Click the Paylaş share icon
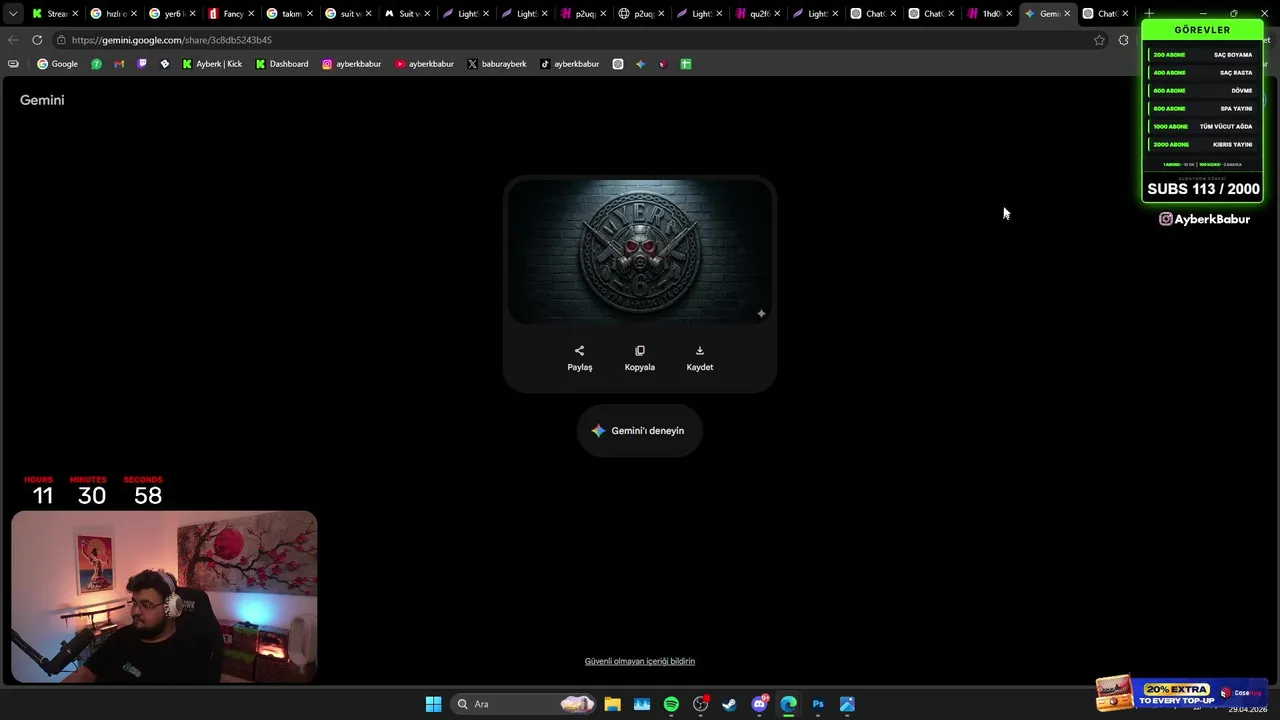Screen dimensions: 1280x720 (579, 351)
